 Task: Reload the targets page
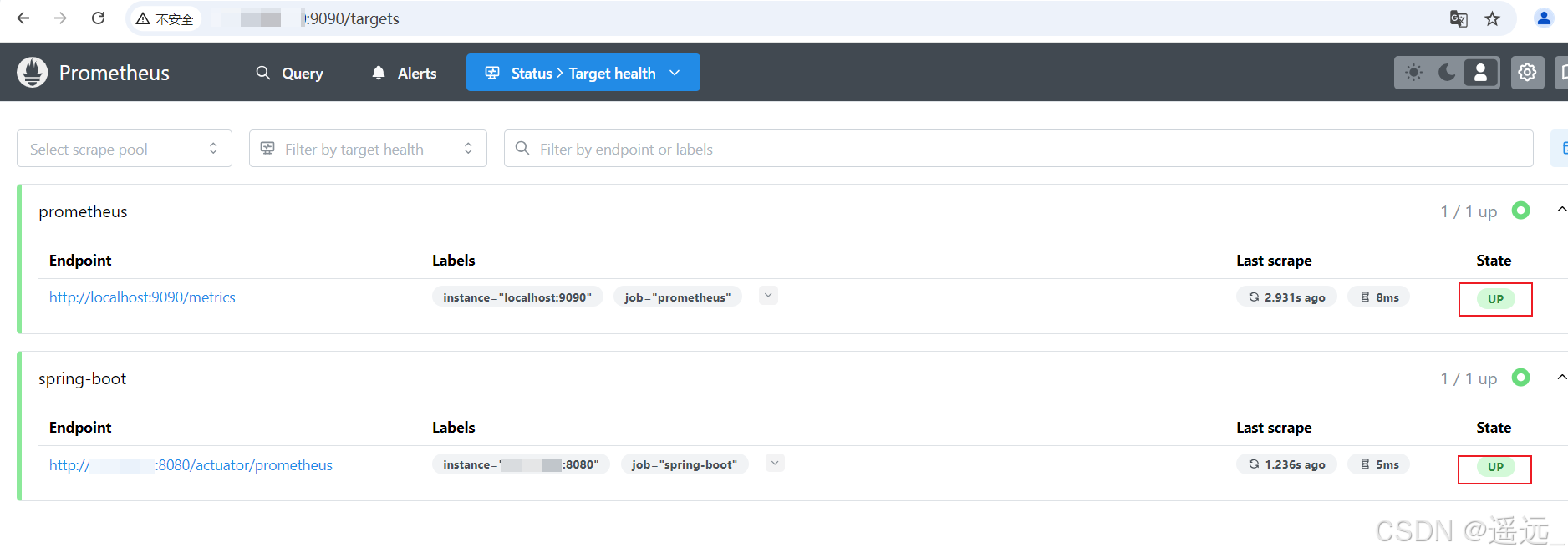click(98, 18)
